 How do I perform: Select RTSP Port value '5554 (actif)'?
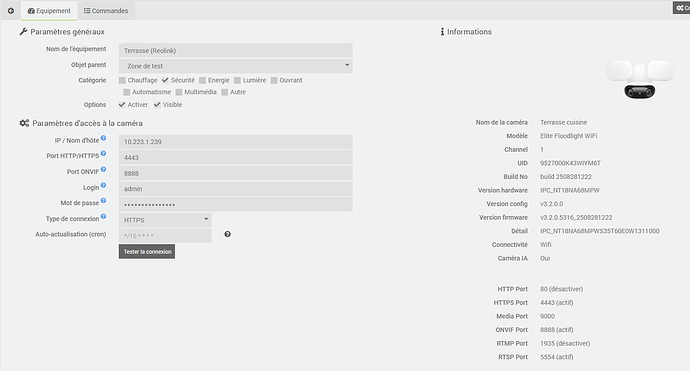point(557,357)
